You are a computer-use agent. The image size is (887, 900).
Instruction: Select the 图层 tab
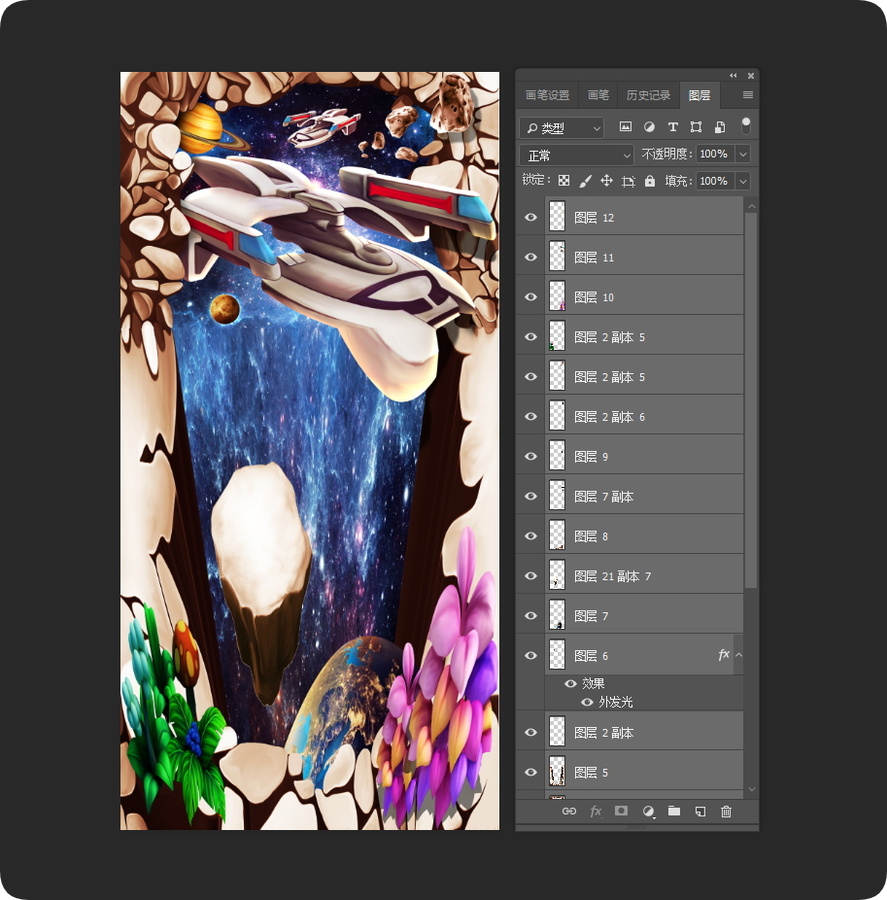pos(699,95)
